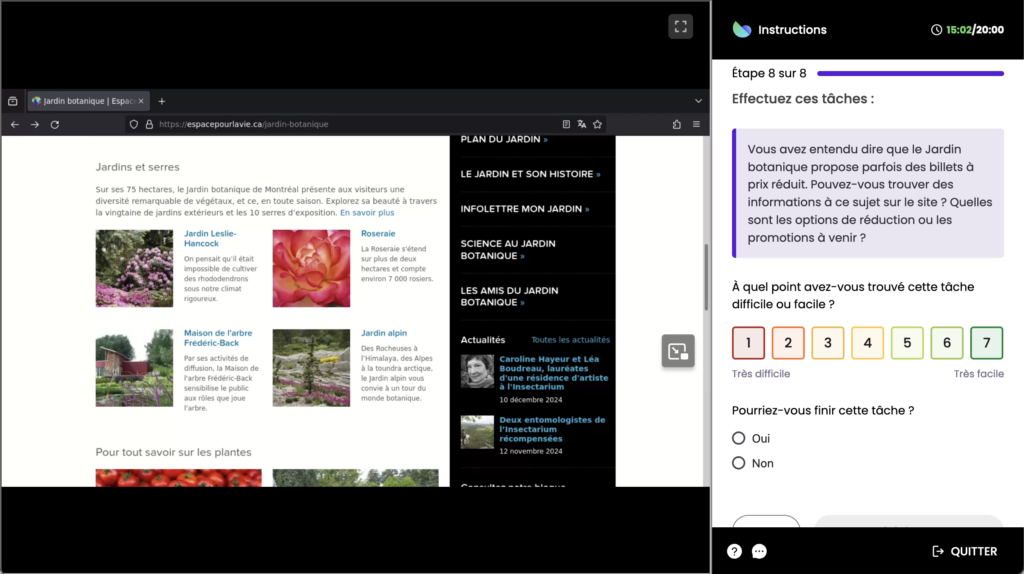Bookmark the page with the star icon

pyautogui.click(x=597, y=124)
